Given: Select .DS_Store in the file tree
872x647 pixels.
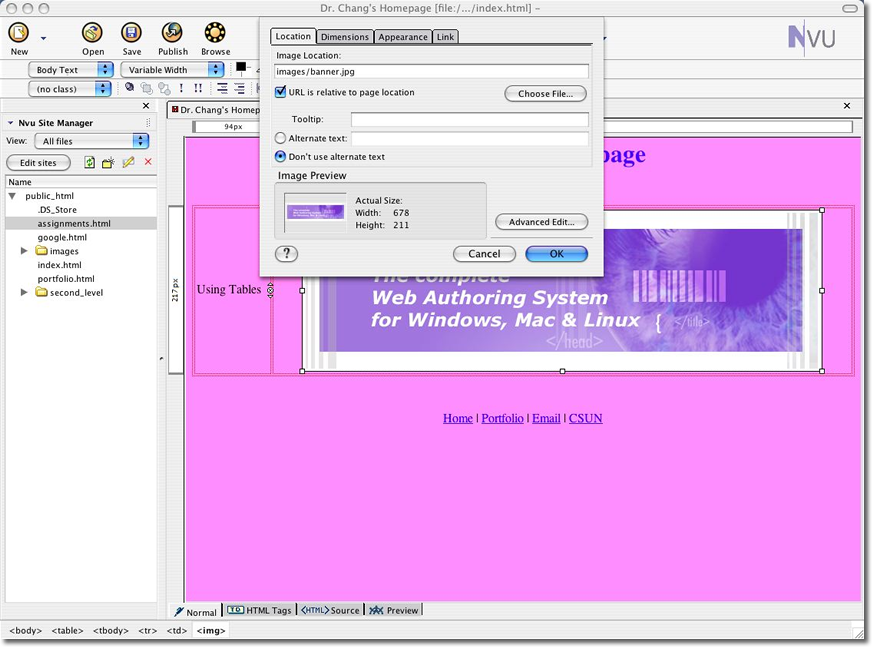Looking at the screenshot, I should click(x=57, y=210).
